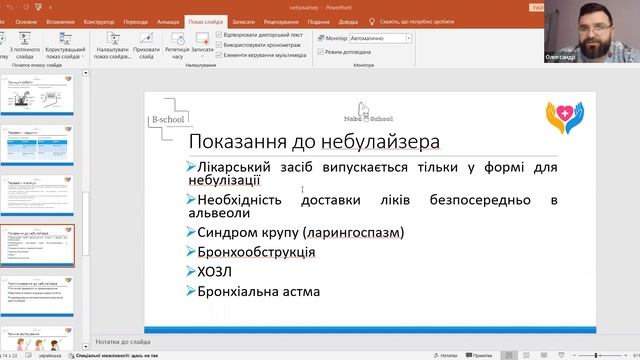Click the slide pane vertical scrollbar thumb

coord(85,224)
